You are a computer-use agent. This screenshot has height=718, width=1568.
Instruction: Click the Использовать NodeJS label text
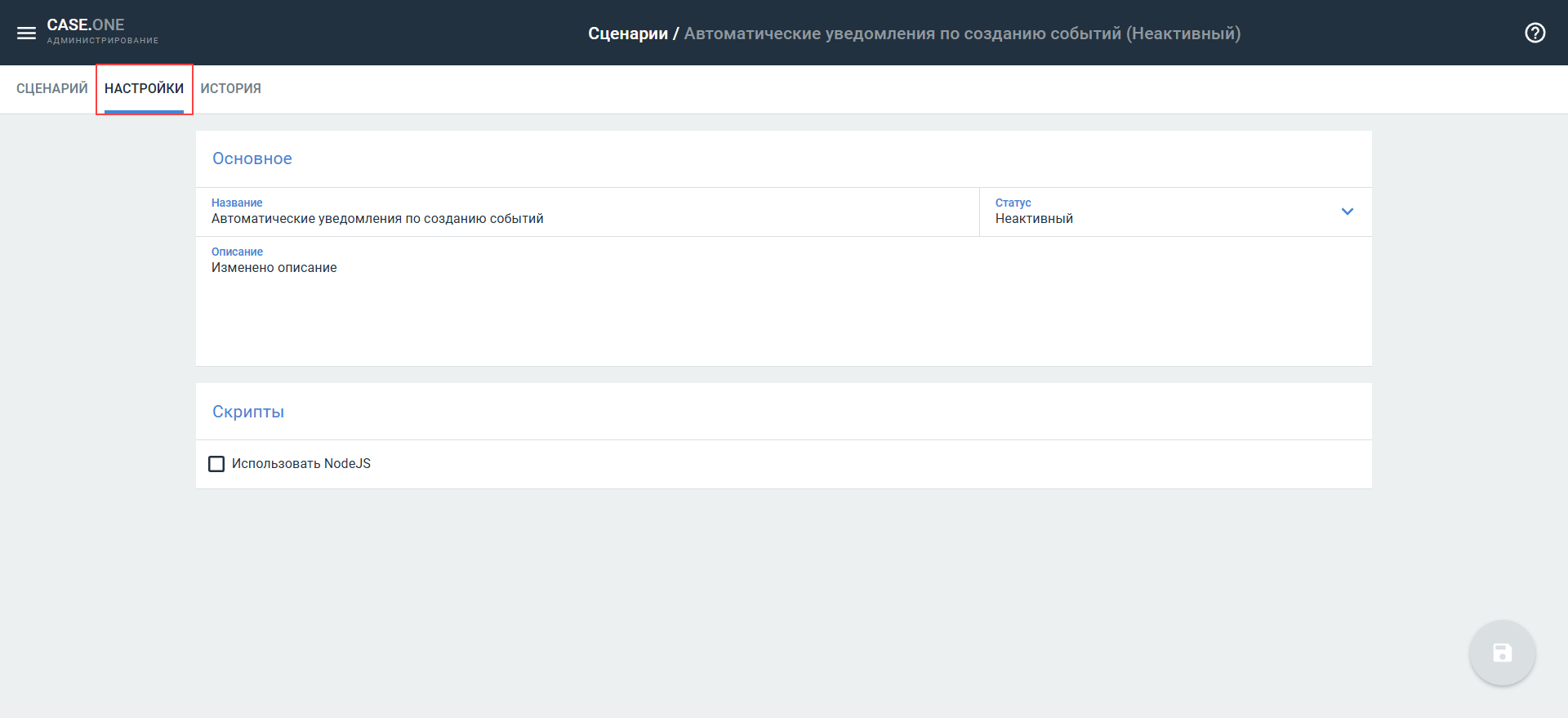point(301,464)
